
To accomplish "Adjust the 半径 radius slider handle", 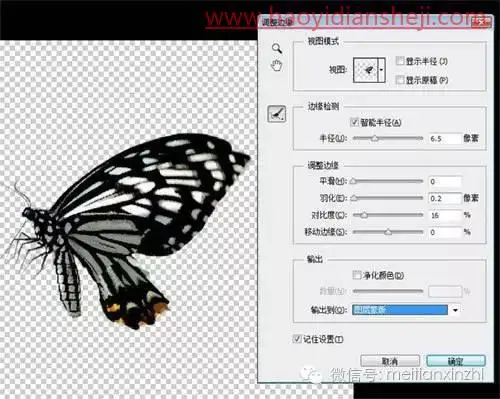I will click(x=375, y=138).
